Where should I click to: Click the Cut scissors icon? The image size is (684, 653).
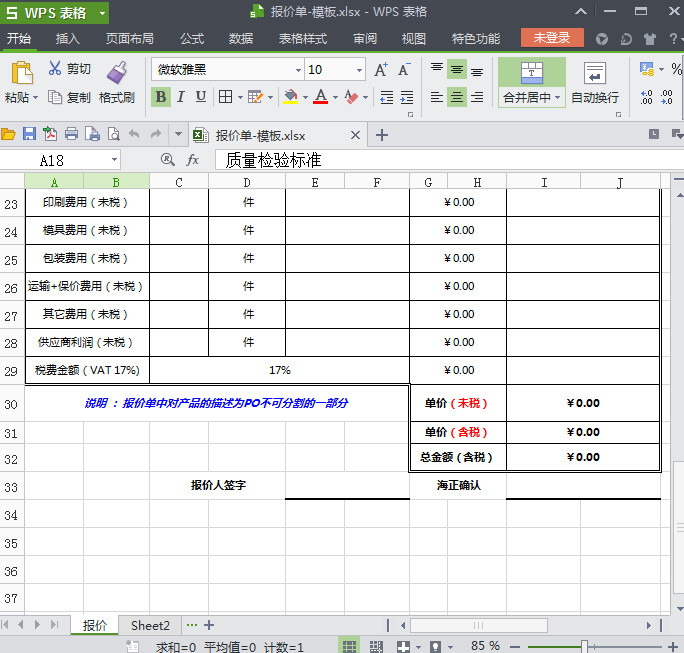pyautogui.click(x=55, y=68)
